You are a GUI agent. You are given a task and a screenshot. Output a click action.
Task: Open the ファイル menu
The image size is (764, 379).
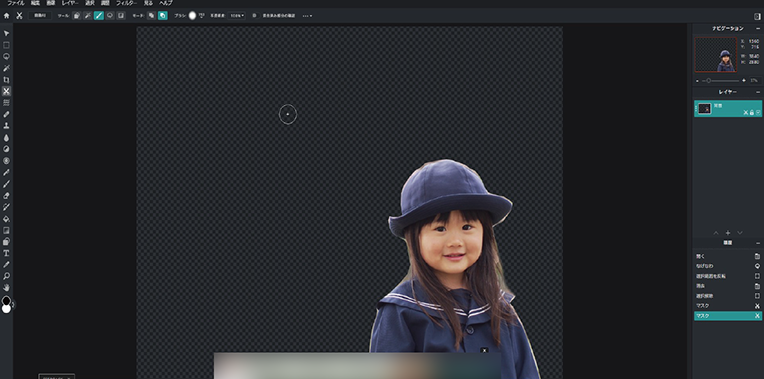tap(16, 3)
